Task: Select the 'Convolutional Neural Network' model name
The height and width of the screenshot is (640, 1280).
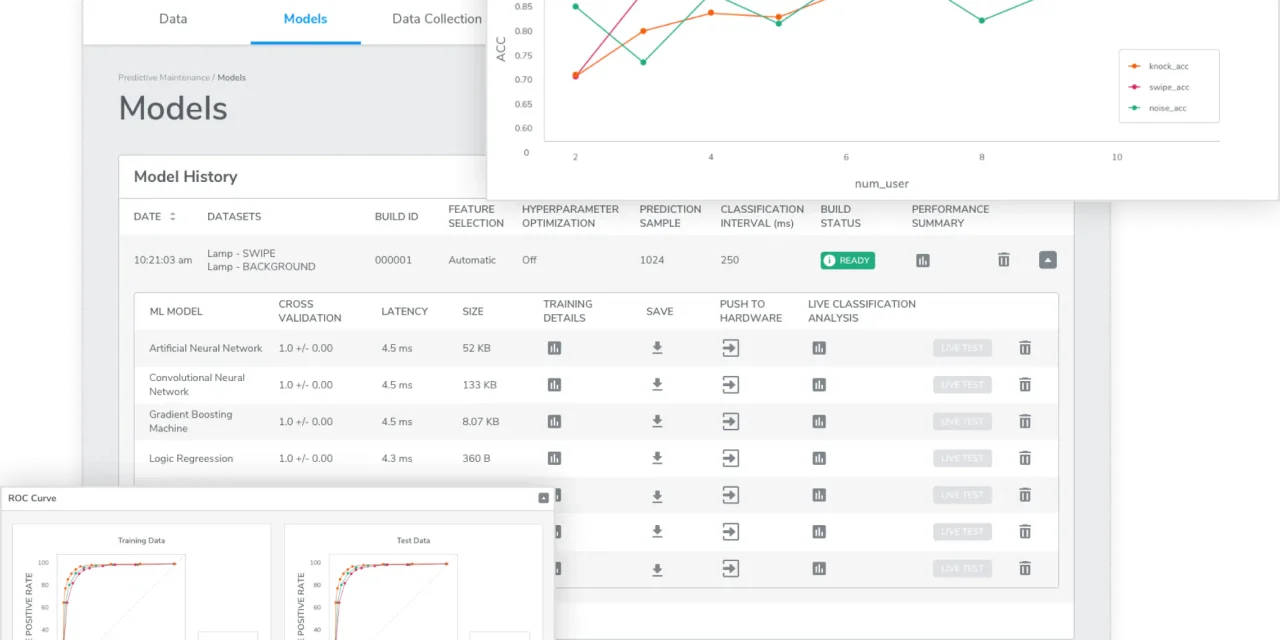Action: coord(197,385)
